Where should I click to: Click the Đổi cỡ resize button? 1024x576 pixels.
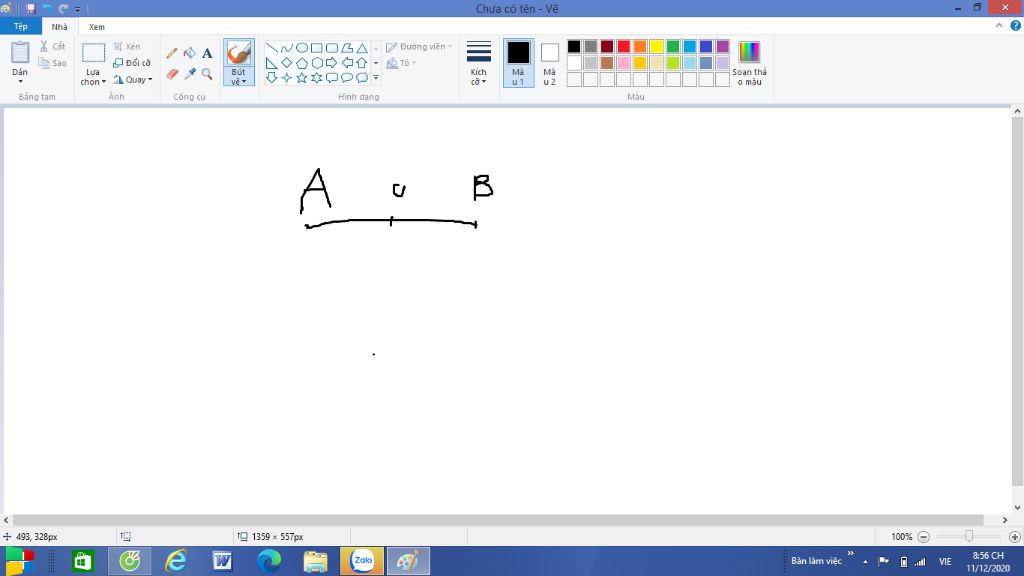pyautogui.click(x=132, y=63)
